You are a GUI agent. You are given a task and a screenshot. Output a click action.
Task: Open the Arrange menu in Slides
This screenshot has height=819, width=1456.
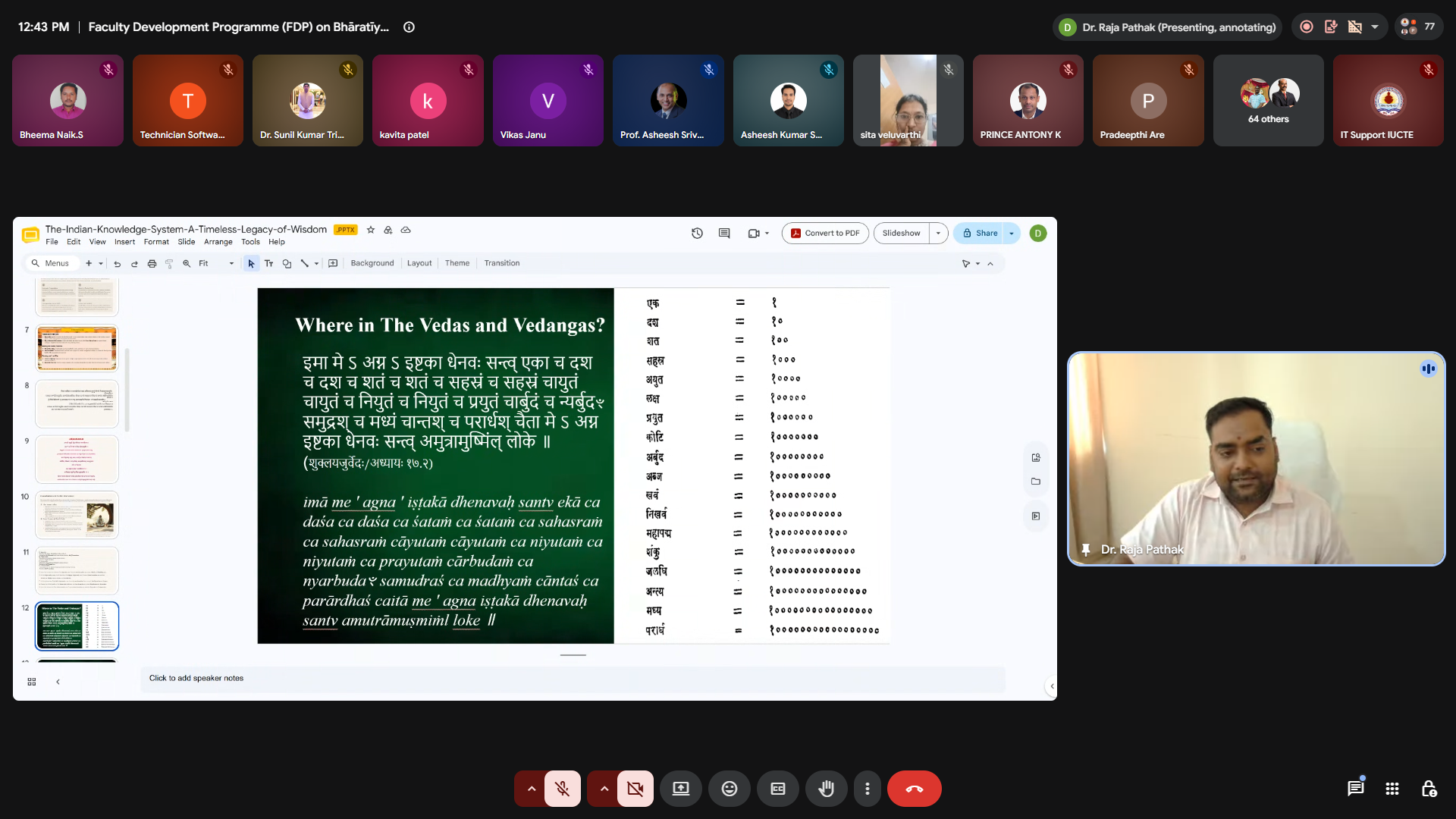pyautogui.click(x=218, y=242)
